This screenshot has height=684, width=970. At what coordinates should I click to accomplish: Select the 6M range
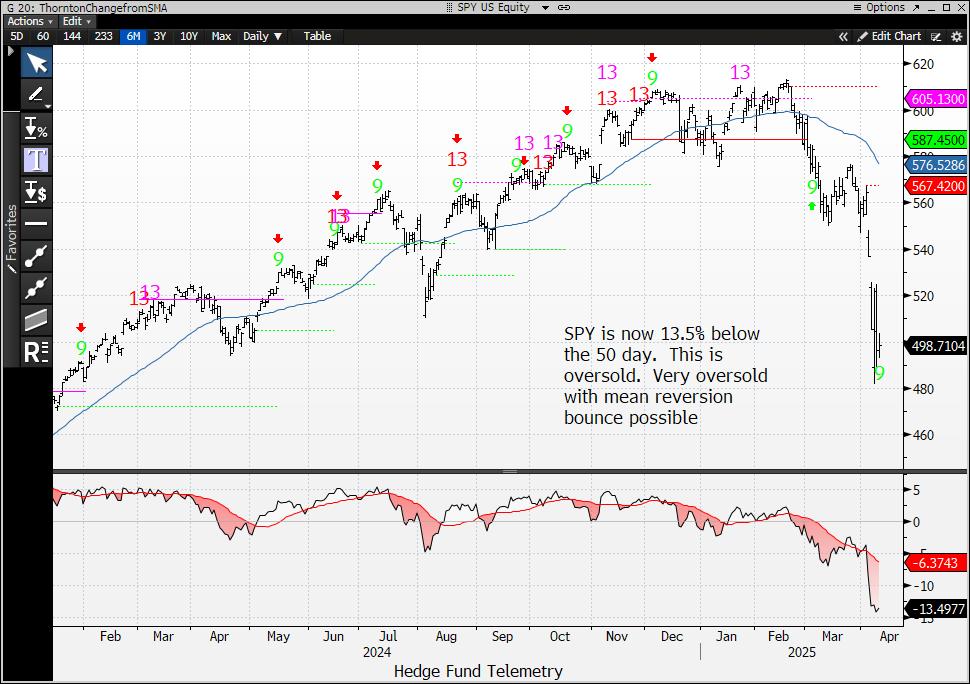pos(133,36)
